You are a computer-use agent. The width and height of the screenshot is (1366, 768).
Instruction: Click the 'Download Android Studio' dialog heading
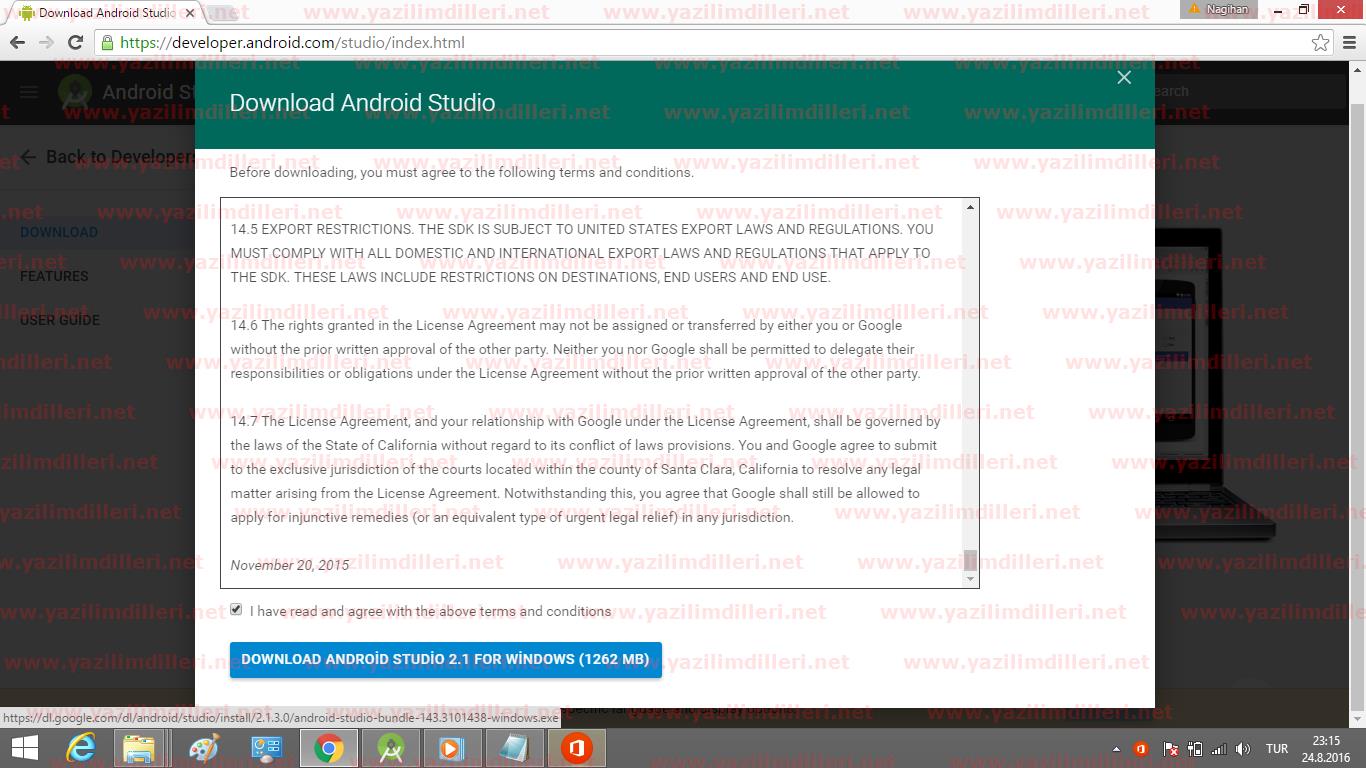(362, 103)
